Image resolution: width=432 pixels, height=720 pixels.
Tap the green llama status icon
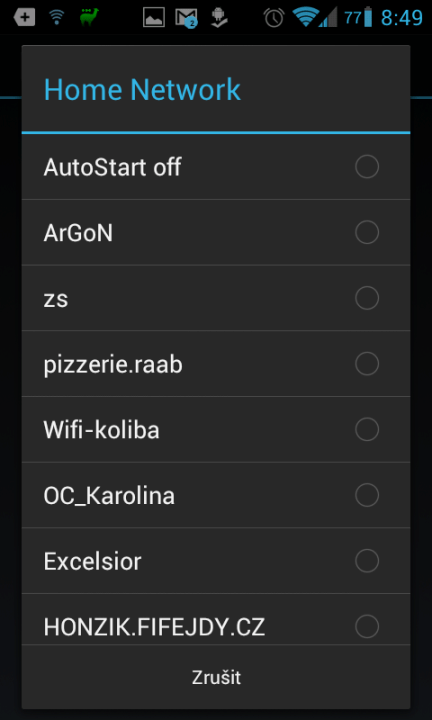tap(89, 17)
